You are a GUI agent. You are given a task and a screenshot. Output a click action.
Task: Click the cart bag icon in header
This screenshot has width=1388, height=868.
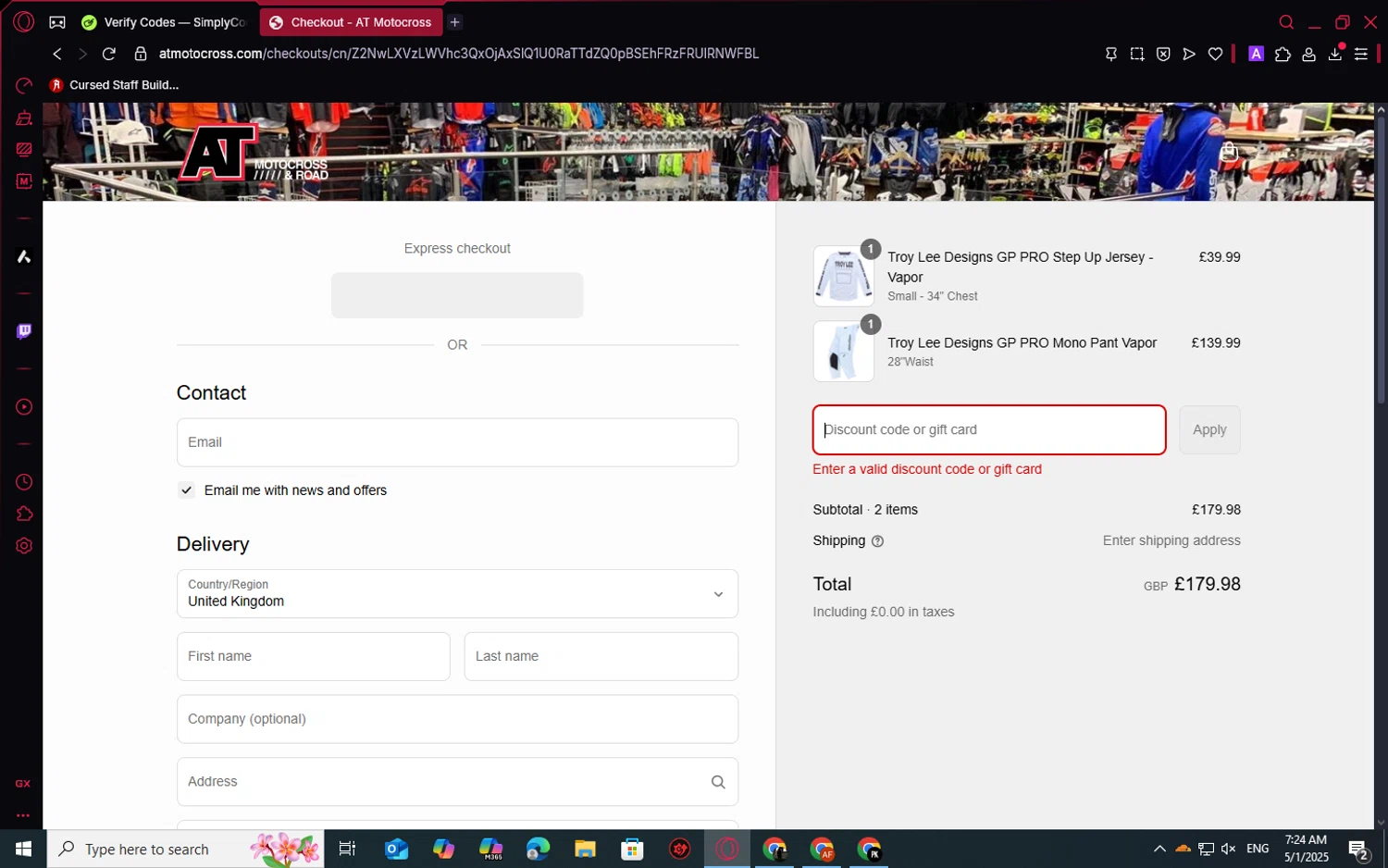click(x=1229, y=152)
